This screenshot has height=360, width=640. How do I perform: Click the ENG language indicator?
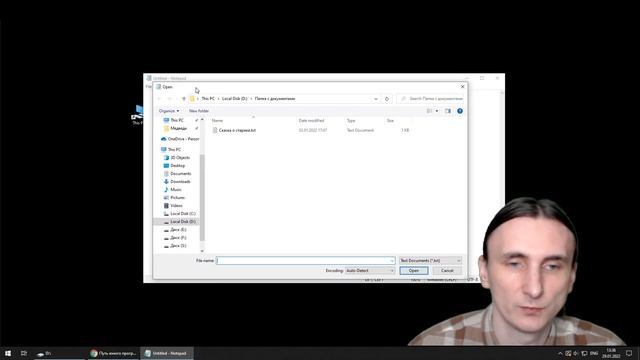click(594, 353)
